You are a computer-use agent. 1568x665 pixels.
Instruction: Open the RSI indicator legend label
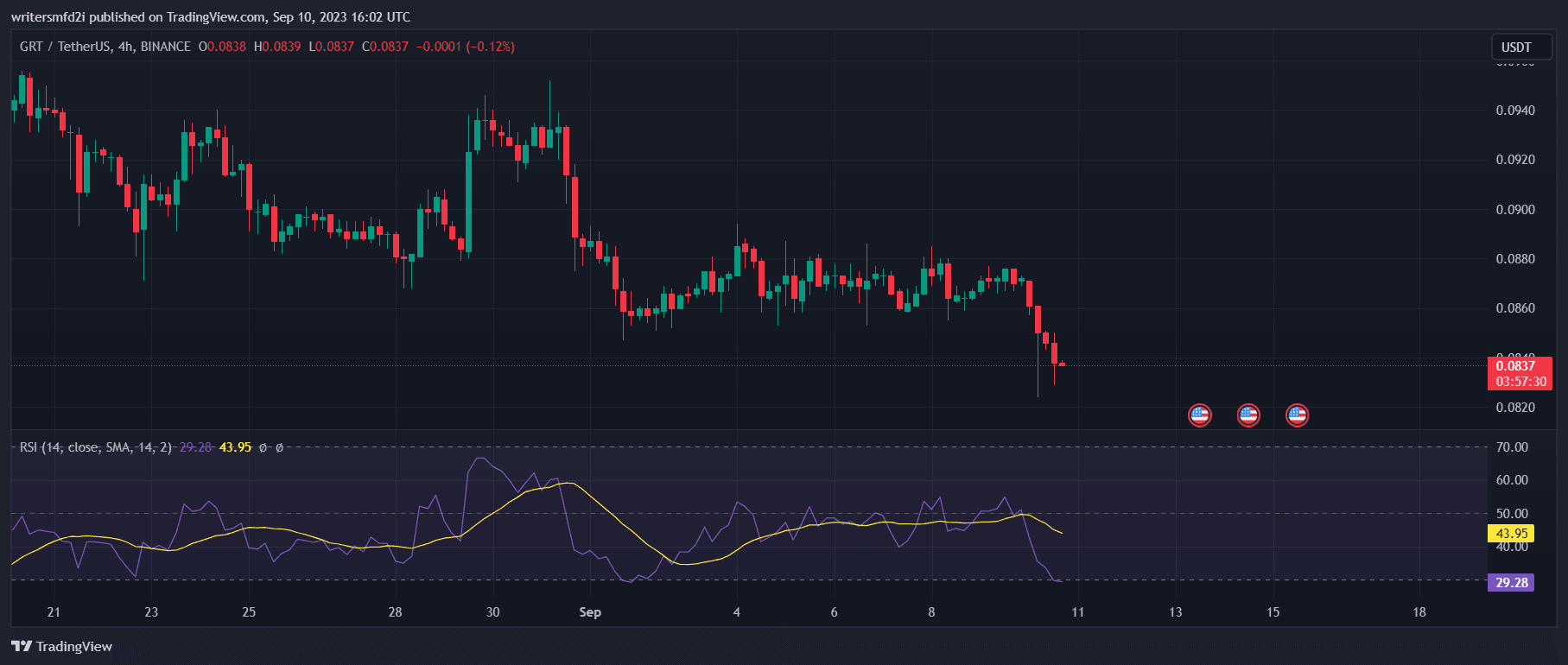(95, 447)
